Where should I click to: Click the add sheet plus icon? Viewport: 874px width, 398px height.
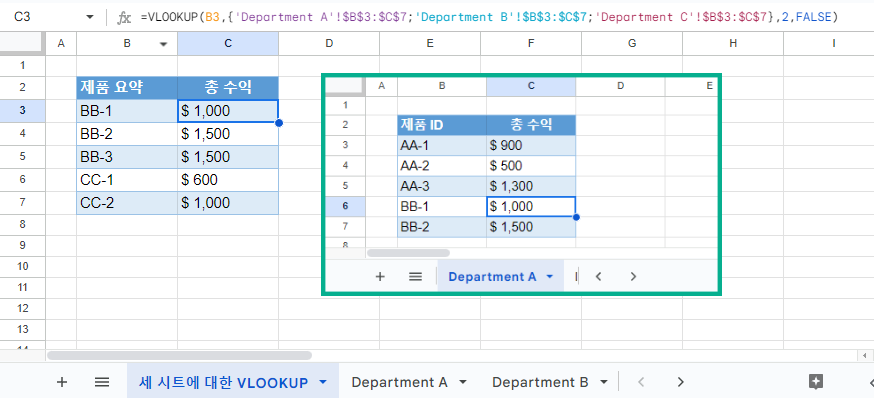click(x=62, y=382)
